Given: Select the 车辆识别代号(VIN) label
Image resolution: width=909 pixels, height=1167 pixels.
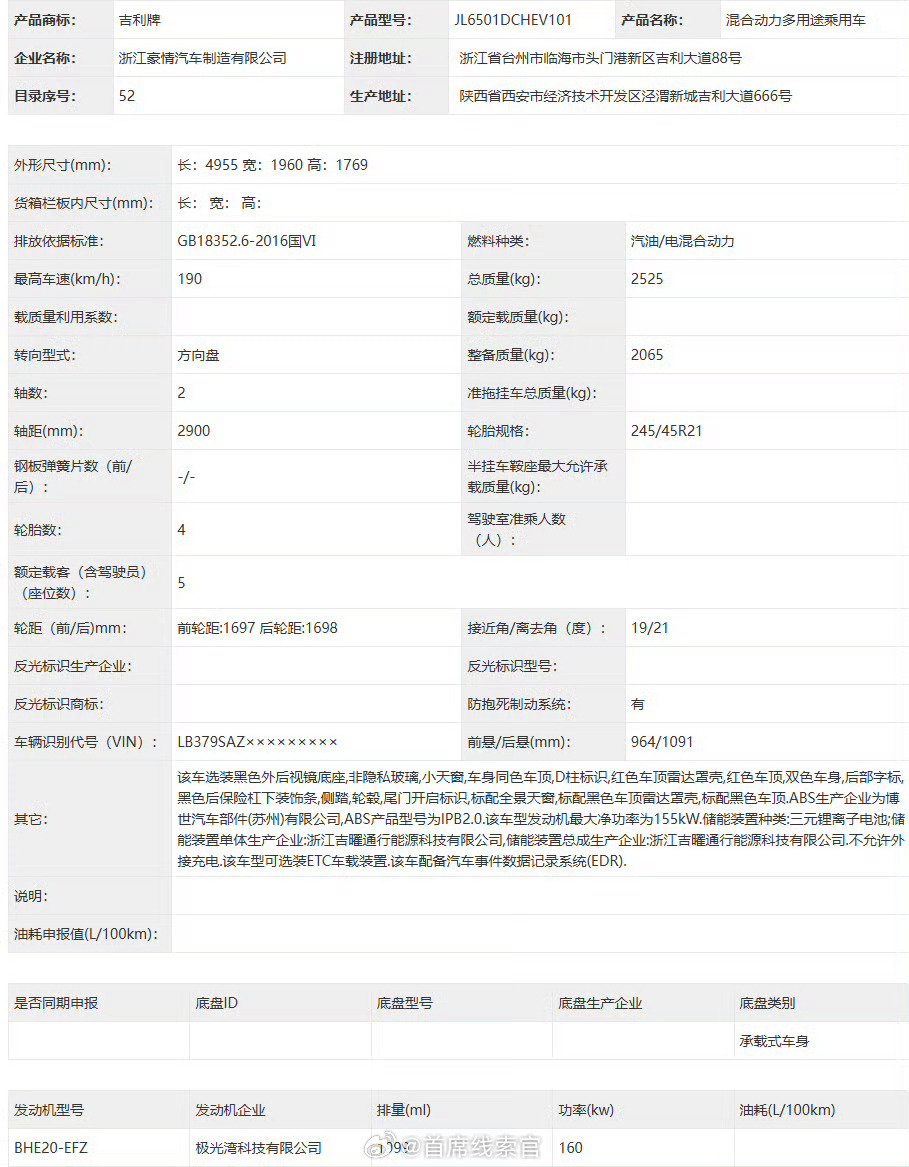Looking at the screenshot, I should tap(86, 742).
